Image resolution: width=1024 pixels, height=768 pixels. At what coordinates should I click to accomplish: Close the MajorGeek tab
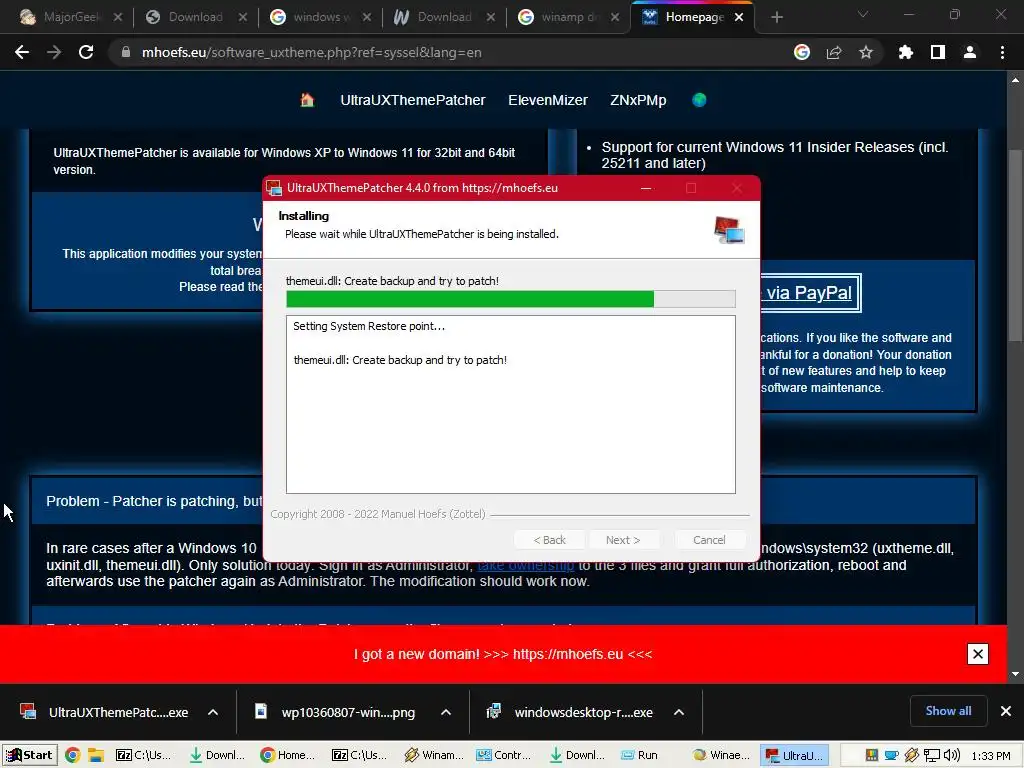[x=118, y=17]
